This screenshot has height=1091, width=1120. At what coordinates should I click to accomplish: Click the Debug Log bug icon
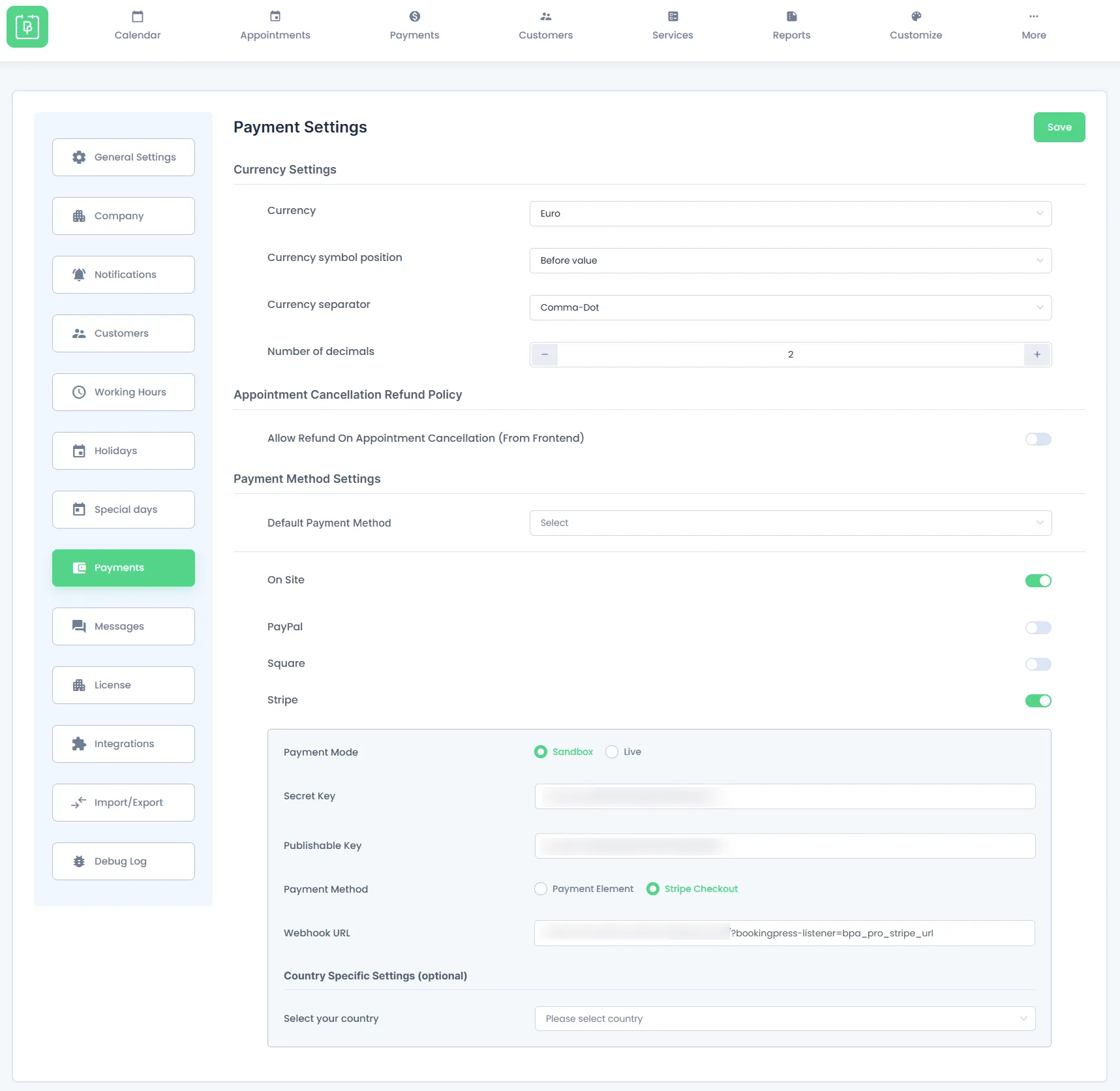(79, 861)
